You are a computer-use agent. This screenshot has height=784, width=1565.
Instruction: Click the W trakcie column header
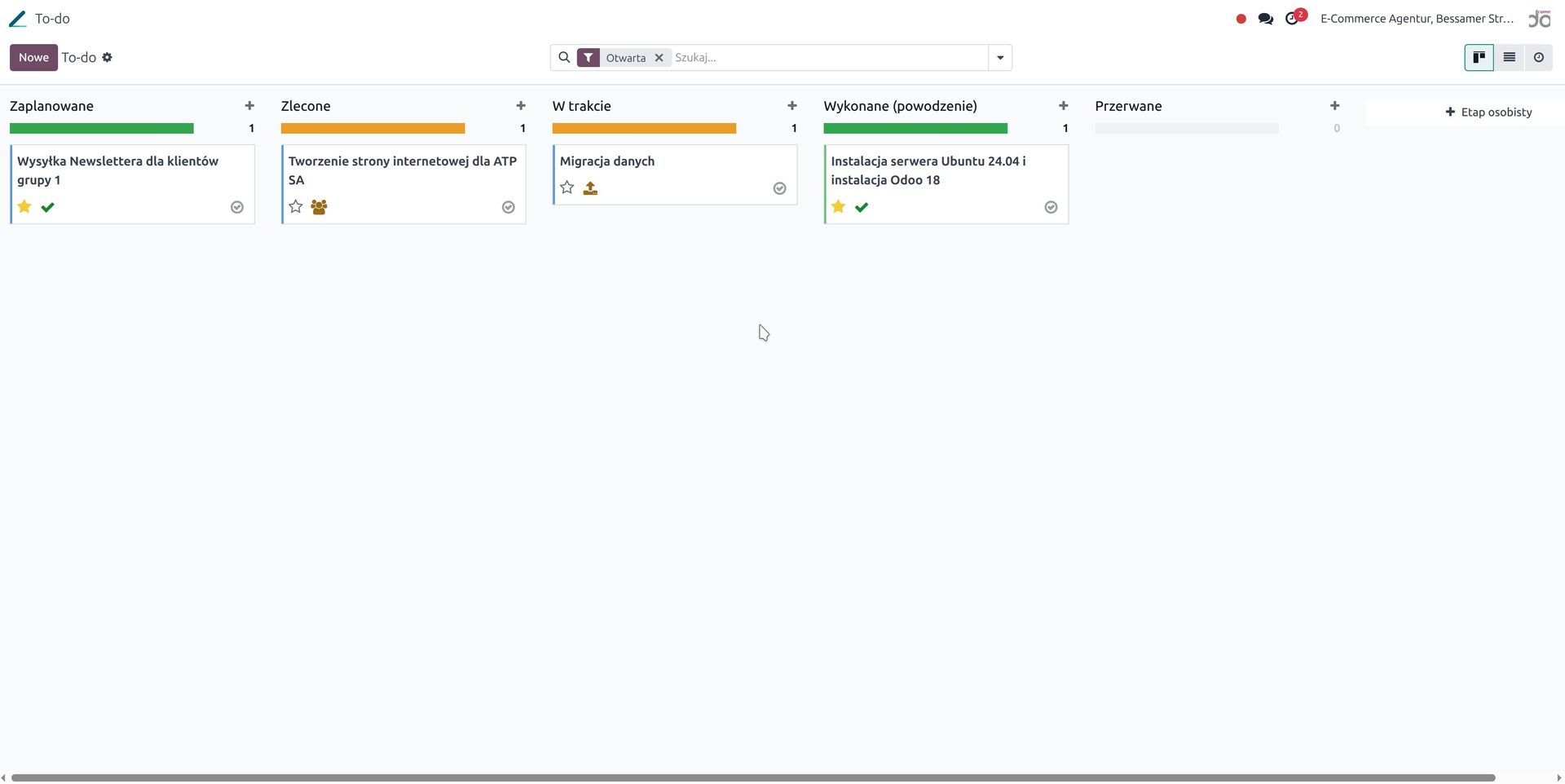[x=582, y=106]
